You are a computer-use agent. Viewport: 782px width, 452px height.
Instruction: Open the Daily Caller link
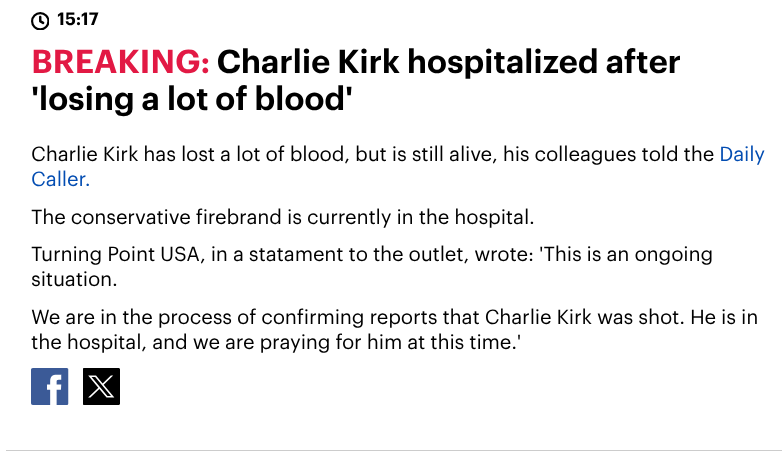pos(741,155)
